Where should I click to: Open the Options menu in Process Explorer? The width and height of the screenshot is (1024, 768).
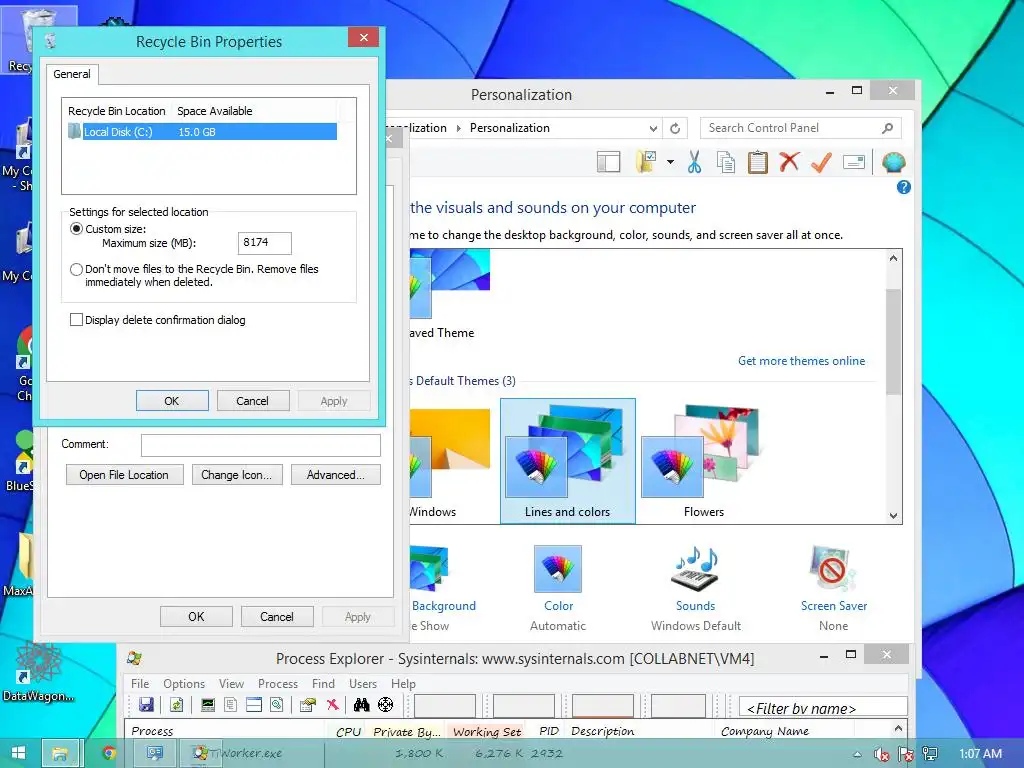pyautogui.click(x=184, y=683)
